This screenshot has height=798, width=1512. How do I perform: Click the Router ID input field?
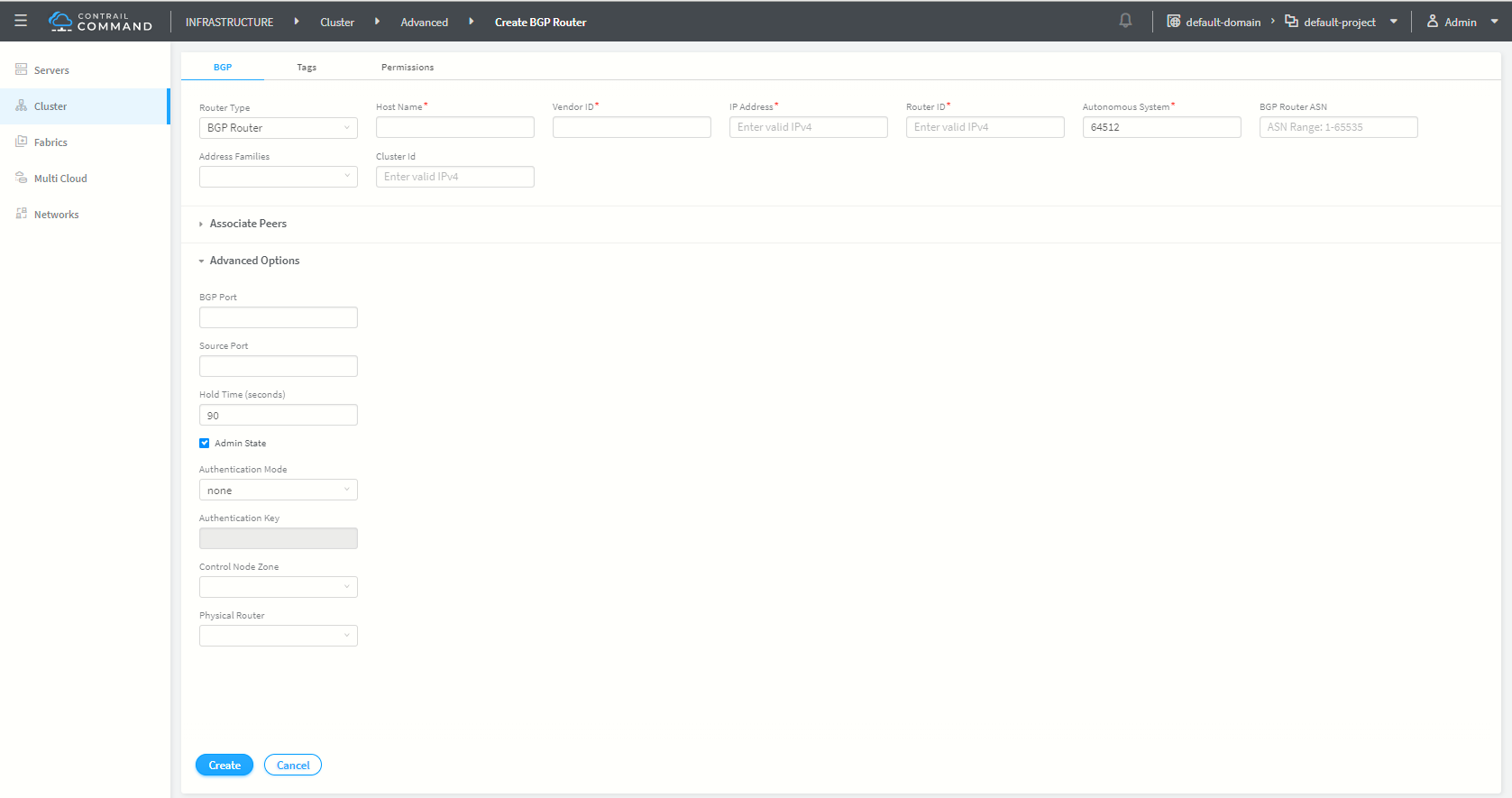tap(985, 127)
